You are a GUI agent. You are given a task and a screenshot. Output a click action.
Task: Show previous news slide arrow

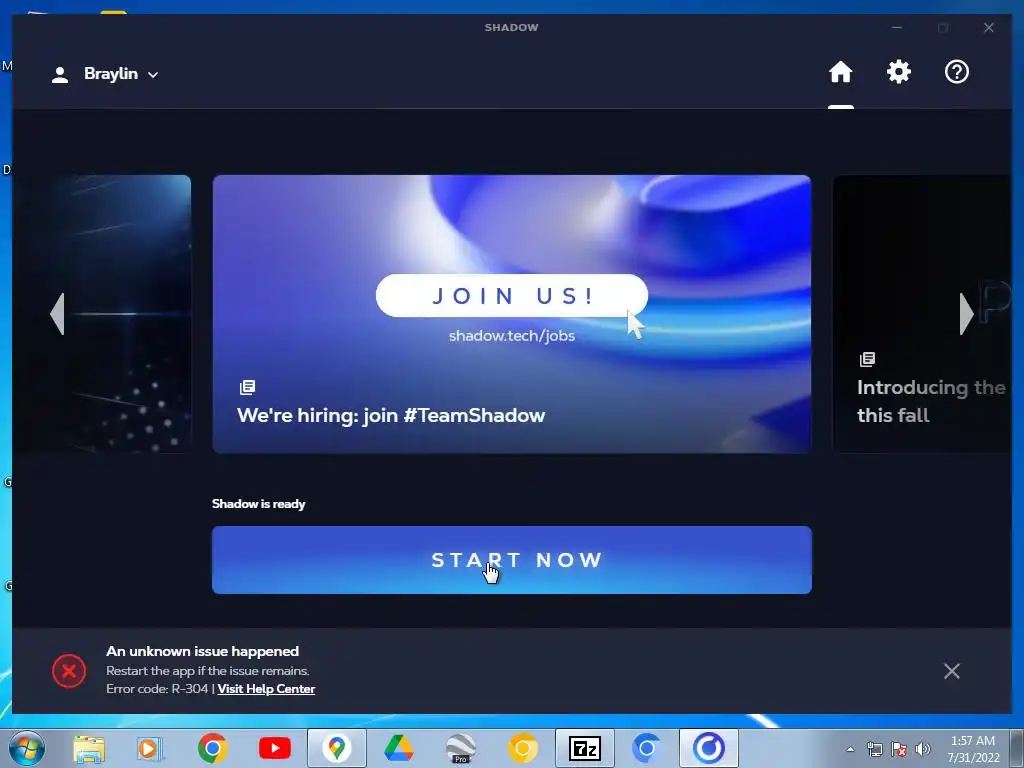57,314
